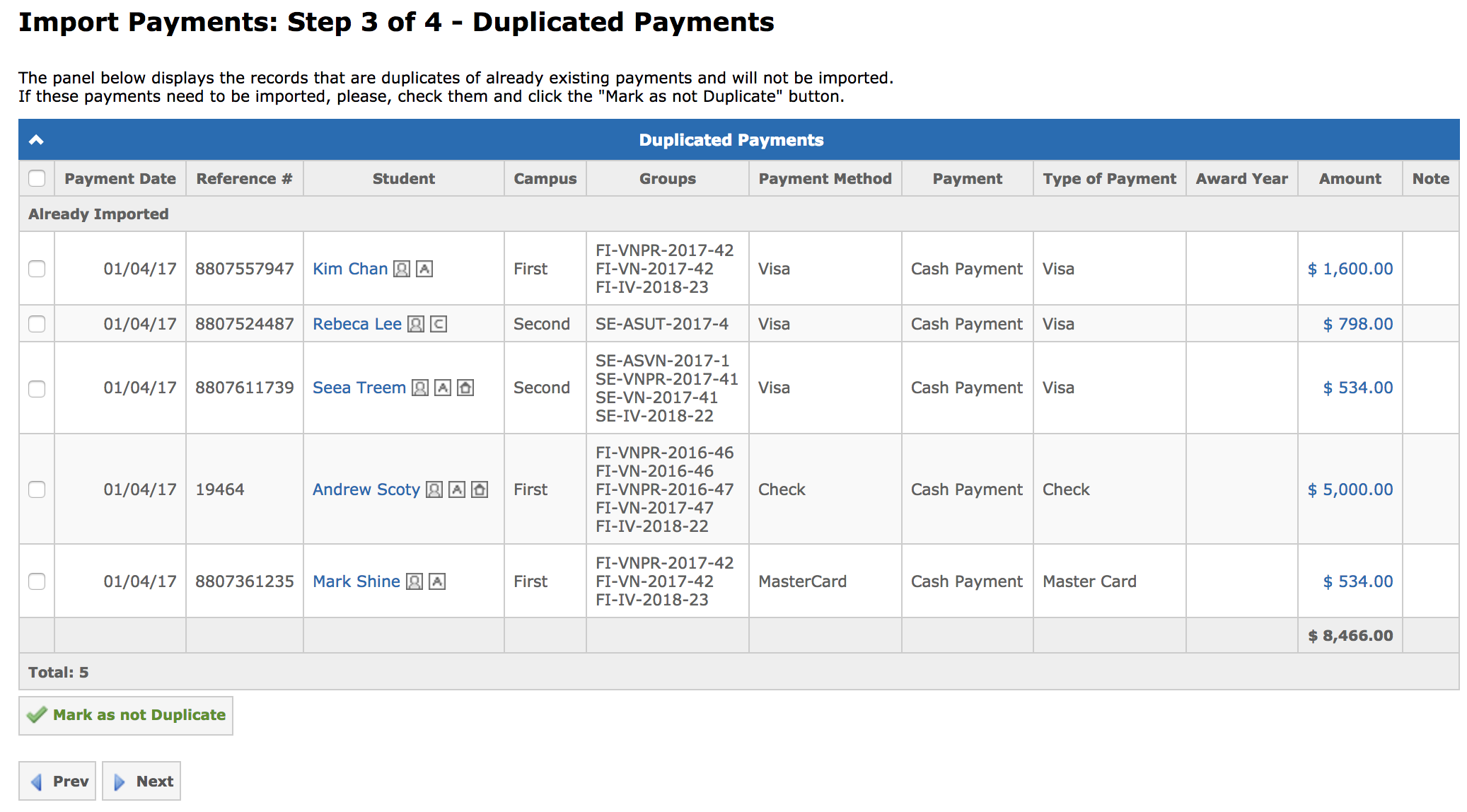Click the 'A' icon next to Seea Treem
This screenshot has width=1467, height=812.
click(x=443, y=388)
